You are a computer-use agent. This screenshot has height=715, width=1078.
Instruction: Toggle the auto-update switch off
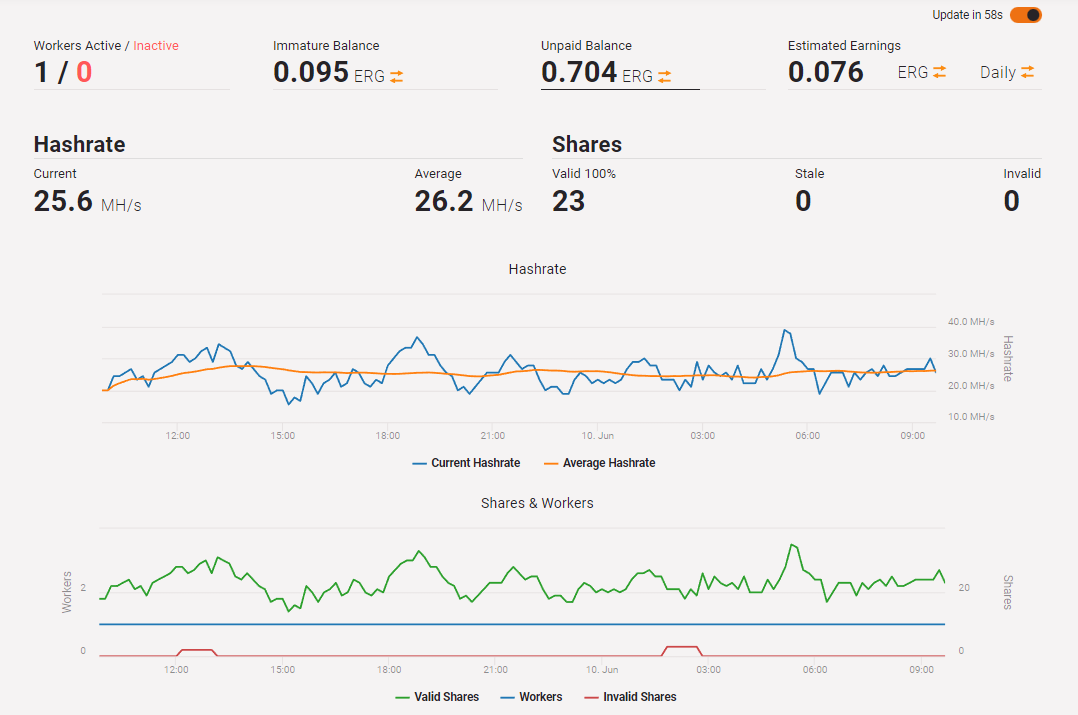(1026, 15)
